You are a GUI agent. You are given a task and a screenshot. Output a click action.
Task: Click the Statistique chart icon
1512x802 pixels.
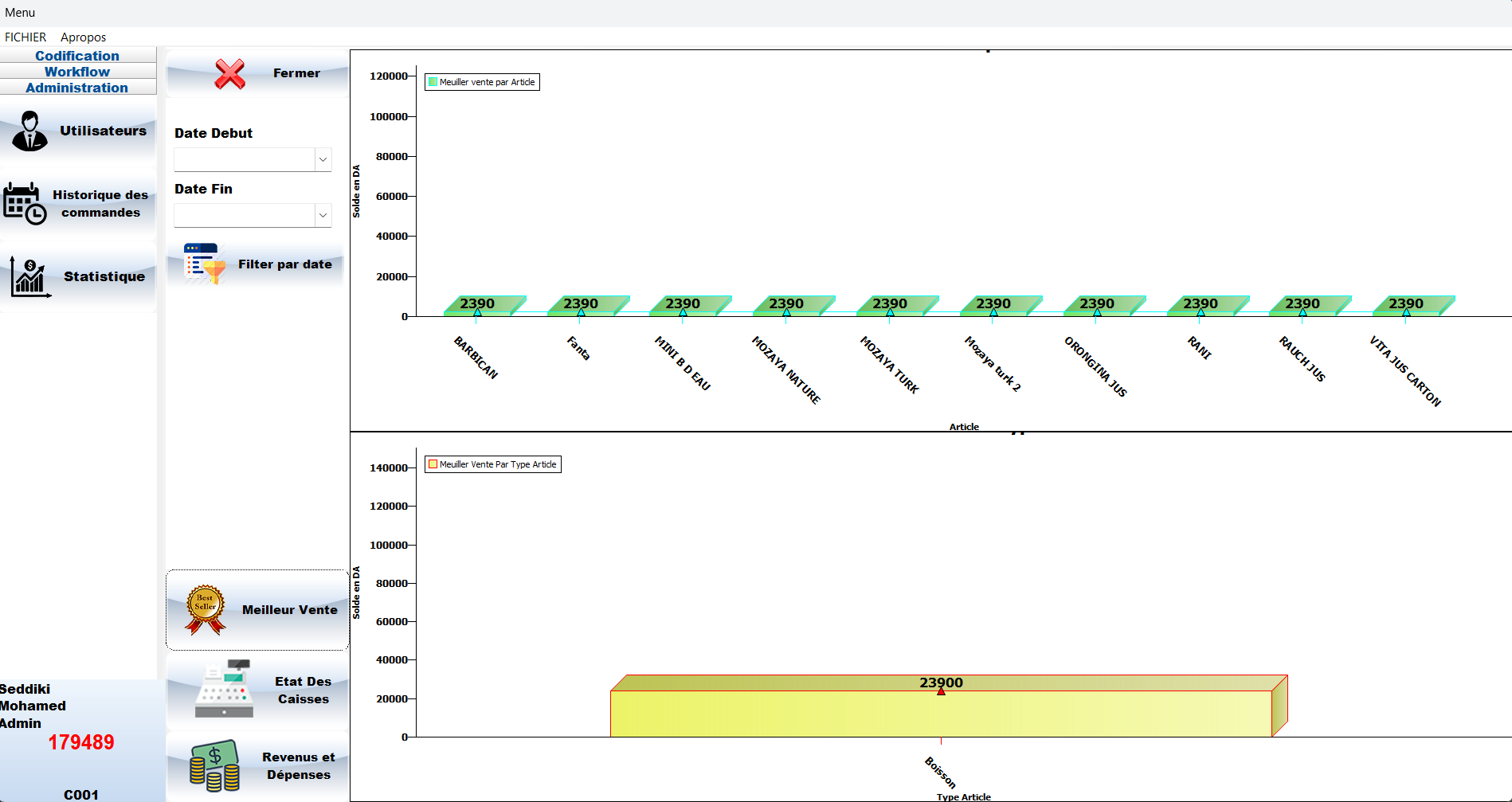click(x=30, y=277)
